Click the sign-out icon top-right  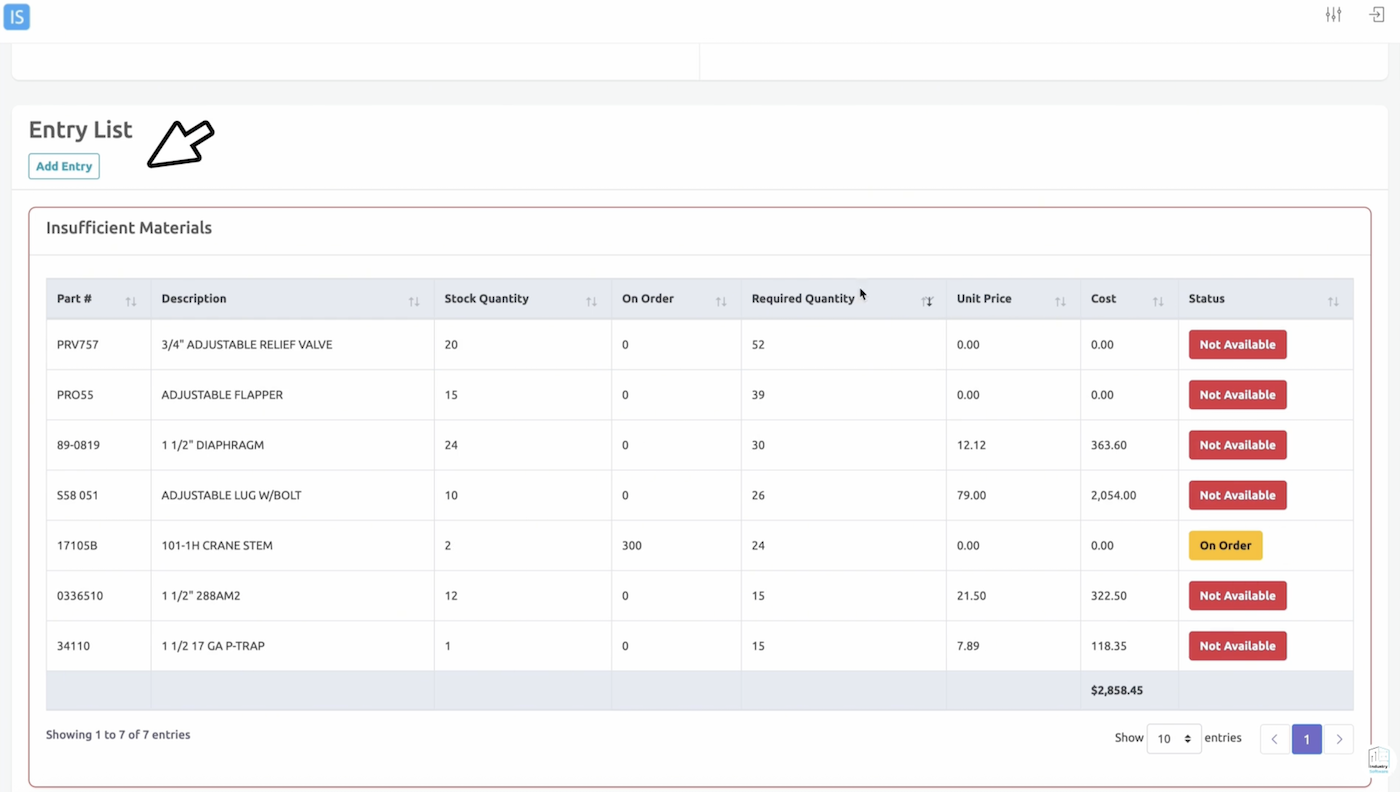1376,14
